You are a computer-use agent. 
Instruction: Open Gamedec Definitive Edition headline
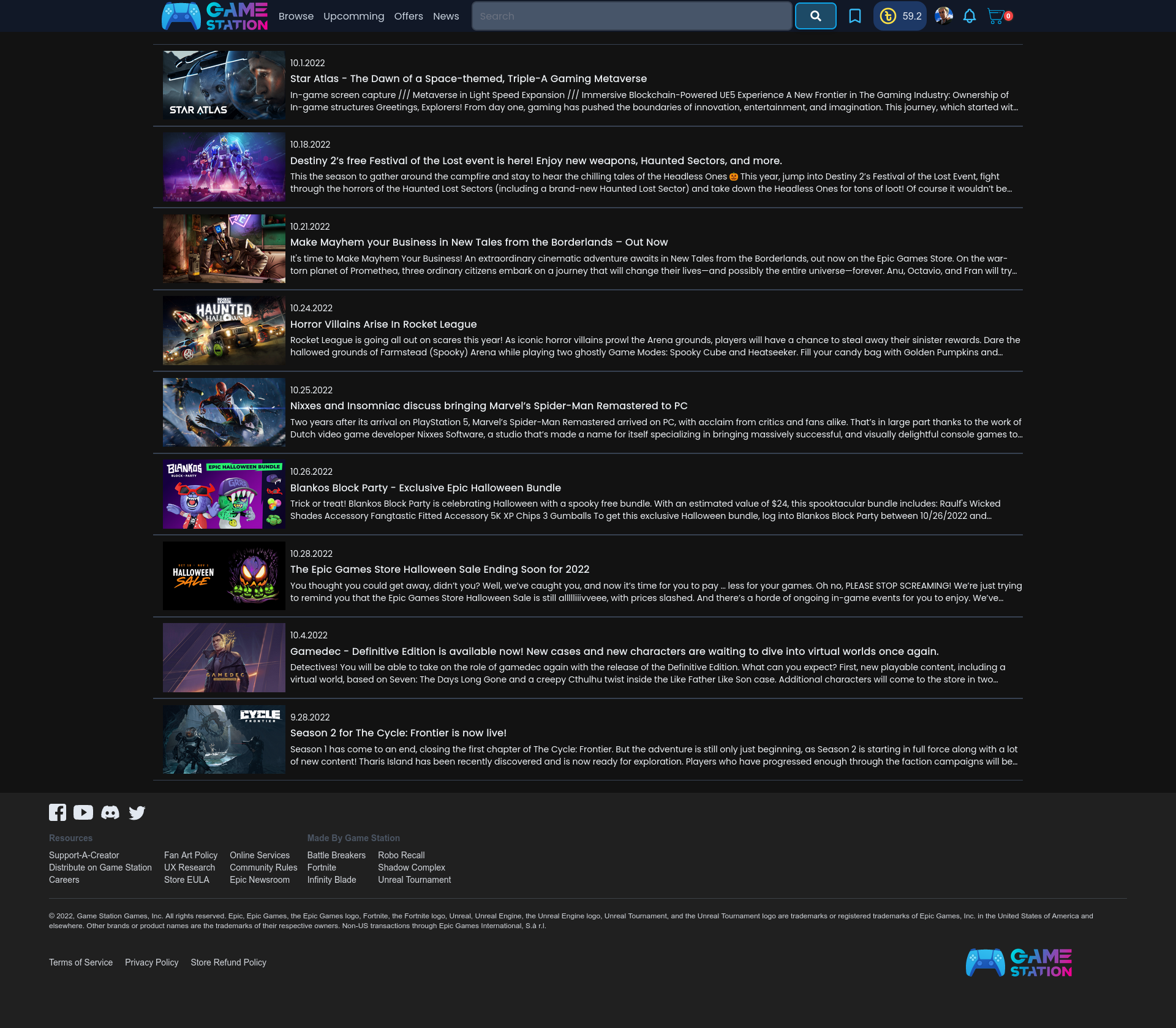614,651
